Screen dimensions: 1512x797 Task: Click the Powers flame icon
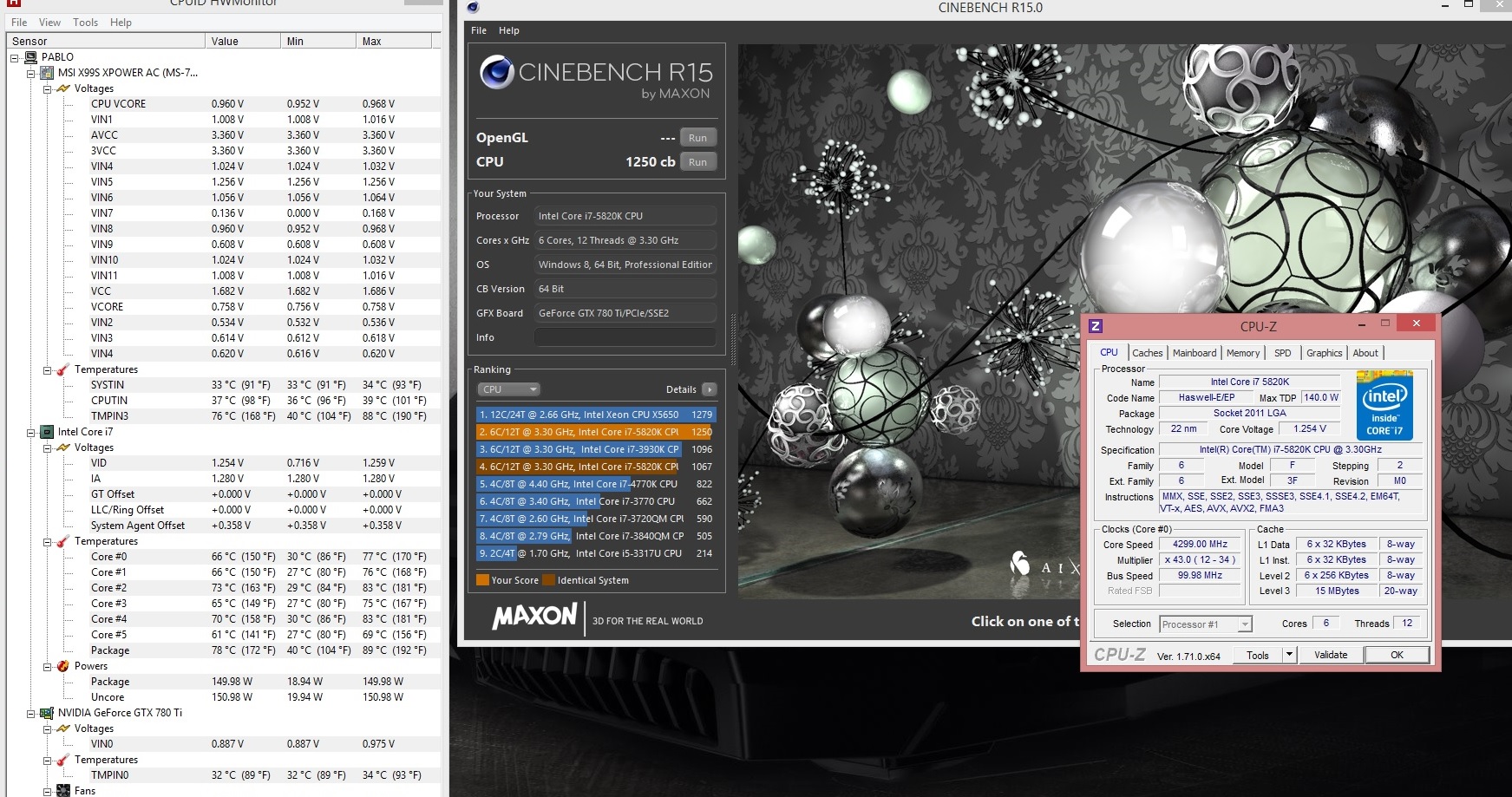click(x=63, y=666)
